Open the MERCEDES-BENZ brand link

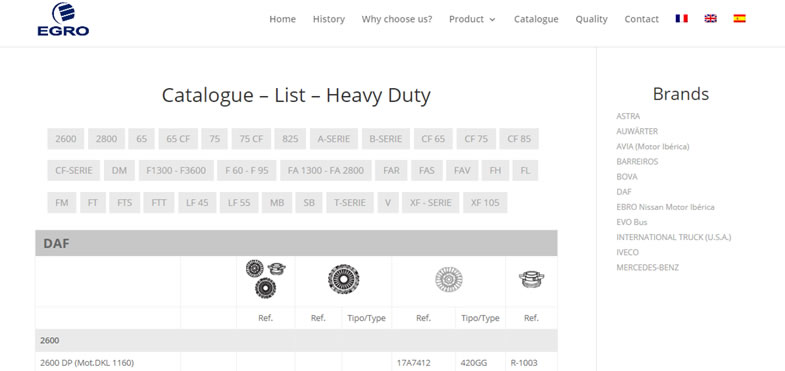pos(647,267)
